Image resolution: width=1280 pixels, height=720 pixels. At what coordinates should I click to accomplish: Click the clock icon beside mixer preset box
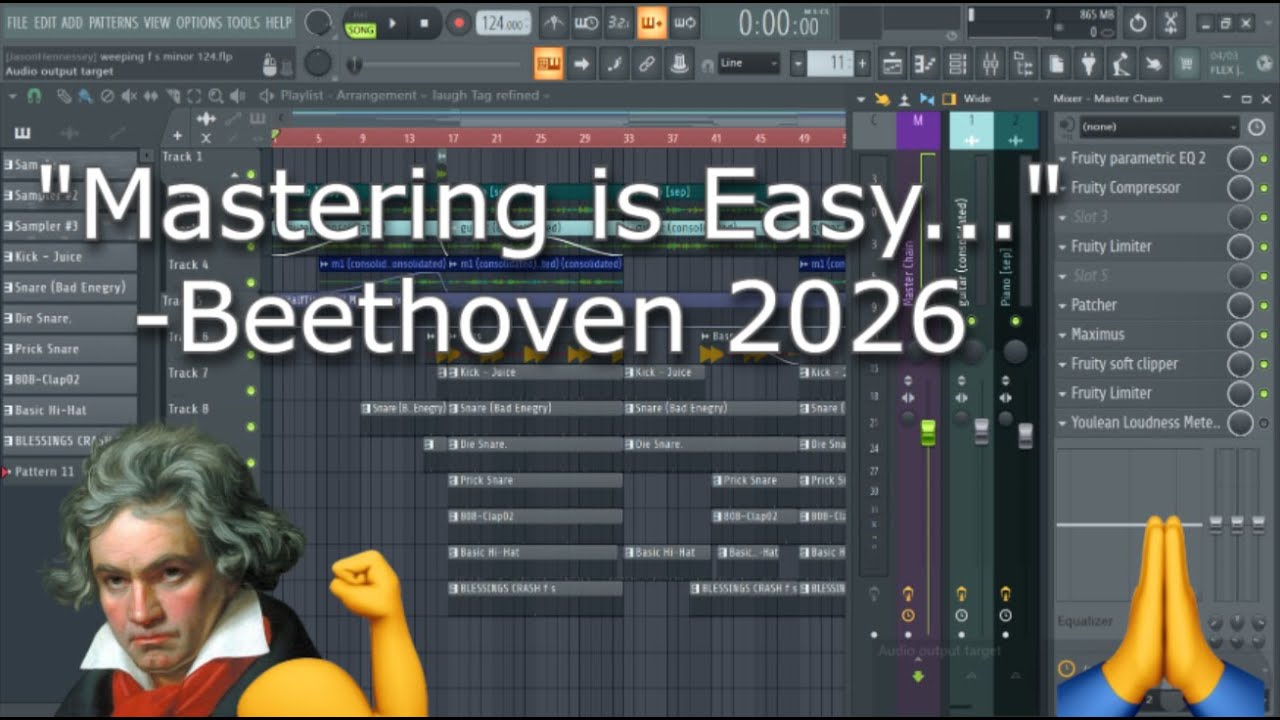[1257, 127]
